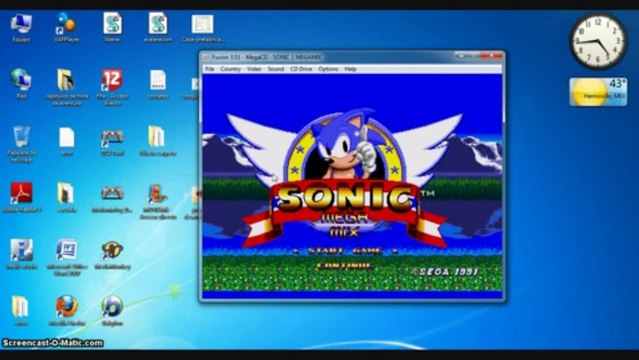Image resolution: width=639 pixels, height=360 pixels.
Task: Select CONTINUE on Sonic title screen
Action: tap(345, 266)
